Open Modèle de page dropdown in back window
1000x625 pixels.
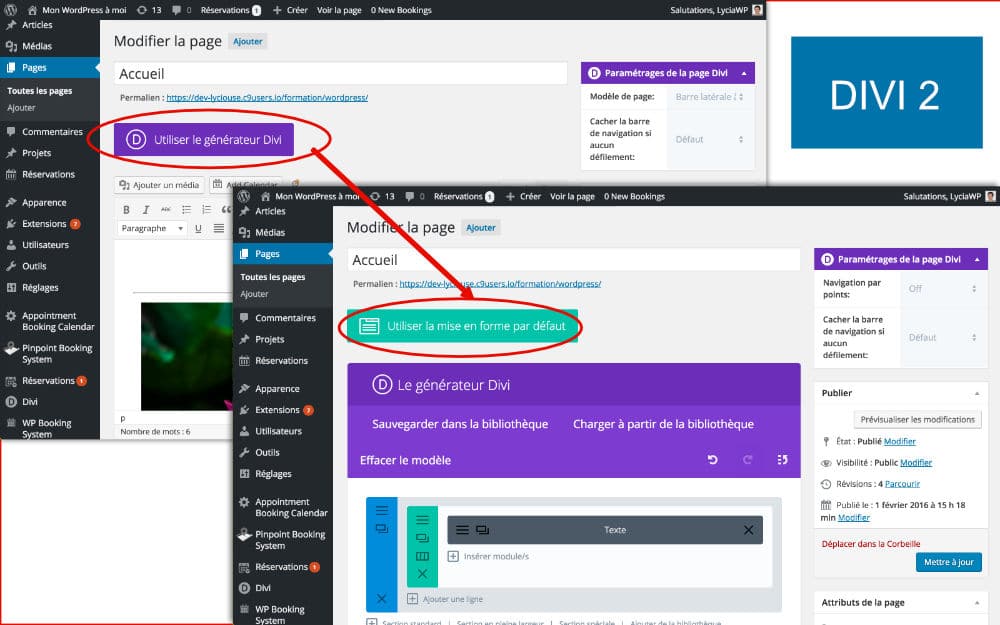coord(709,97)
